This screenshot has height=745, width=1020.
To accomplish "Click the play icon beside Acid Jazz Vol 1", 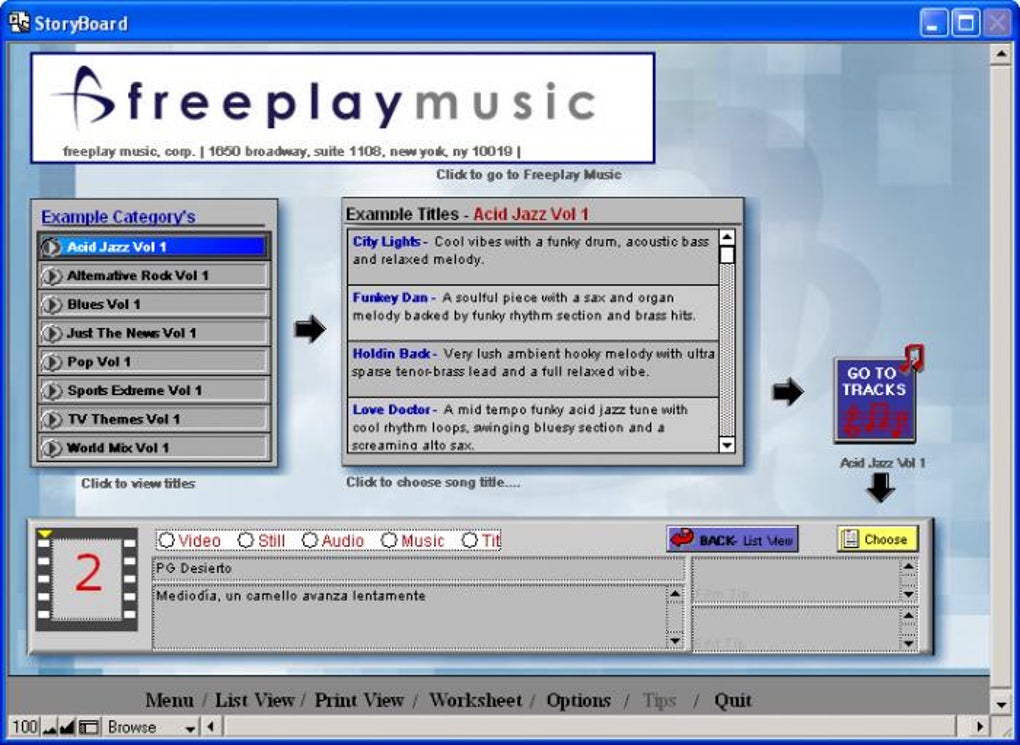I will [51, 247].
